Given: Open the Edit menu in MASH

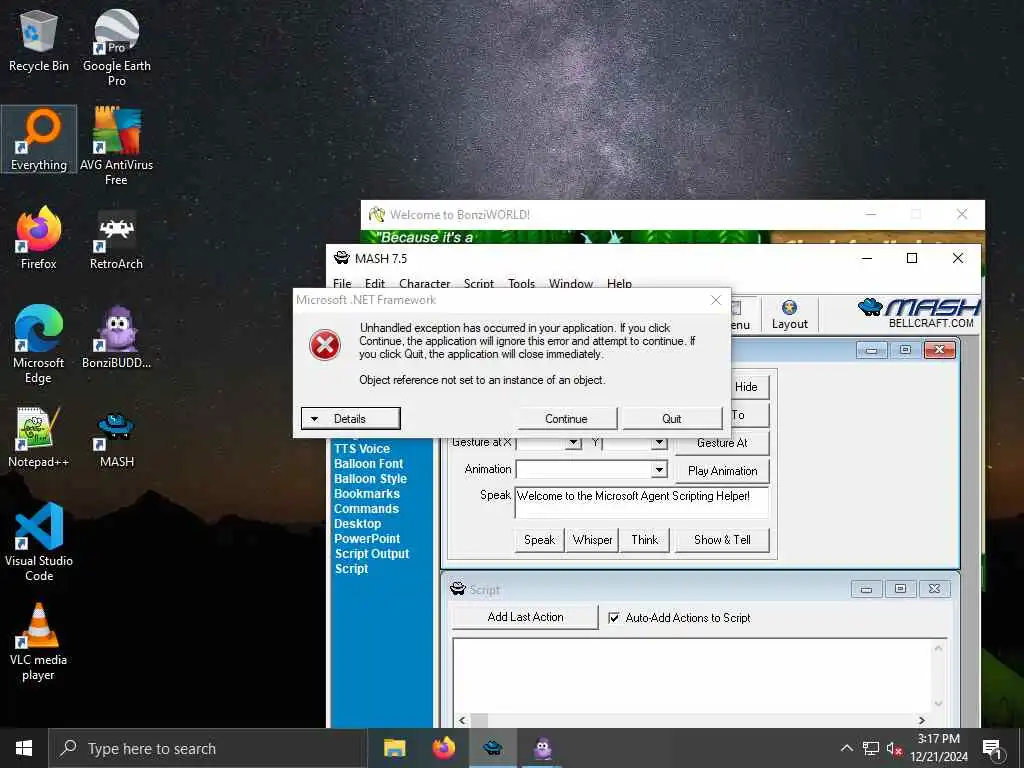Looking at the screenshot, I should click(375, 283).
